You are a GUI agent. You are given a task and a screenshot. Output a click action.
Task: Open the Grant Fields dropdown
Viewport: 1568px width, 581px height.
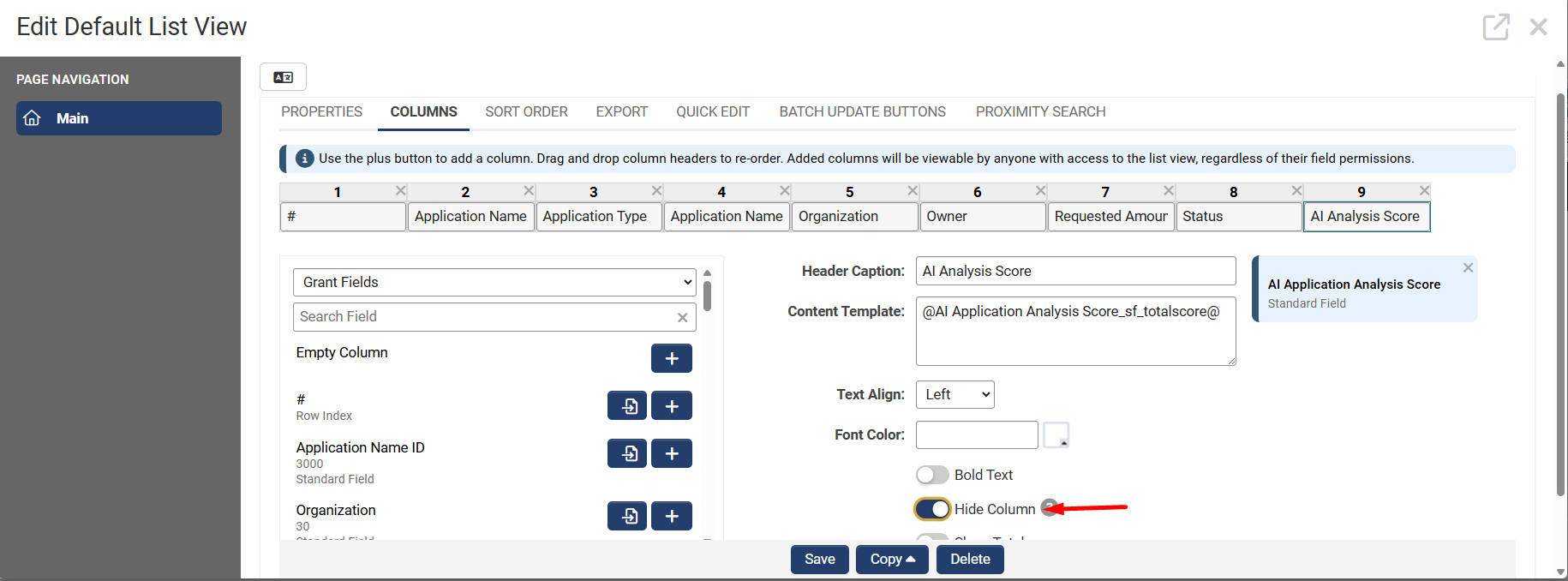point(494,282)
